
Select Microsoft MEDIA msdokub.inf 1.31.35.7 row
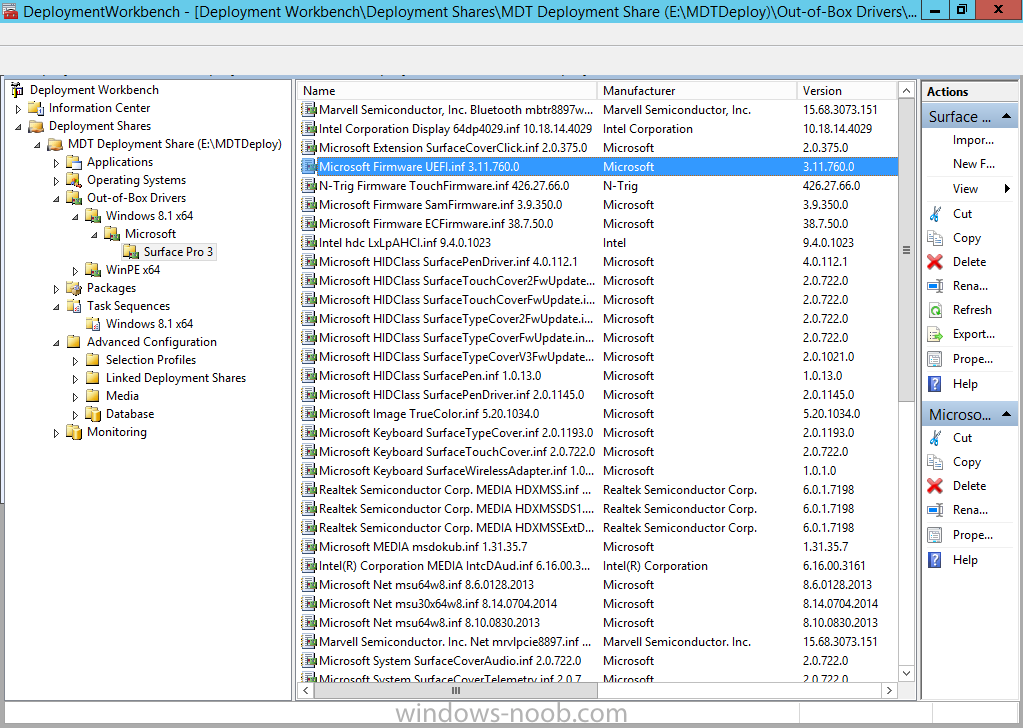tap(598, 547)
